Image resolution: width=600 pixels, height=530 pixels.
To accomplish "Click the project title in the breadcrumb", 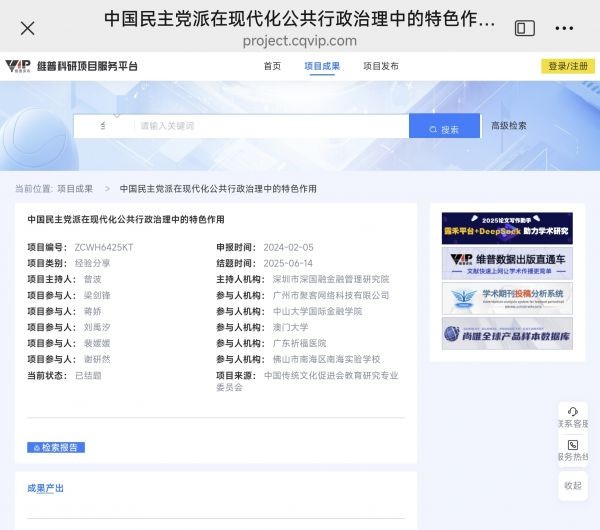I will [218, 189].
